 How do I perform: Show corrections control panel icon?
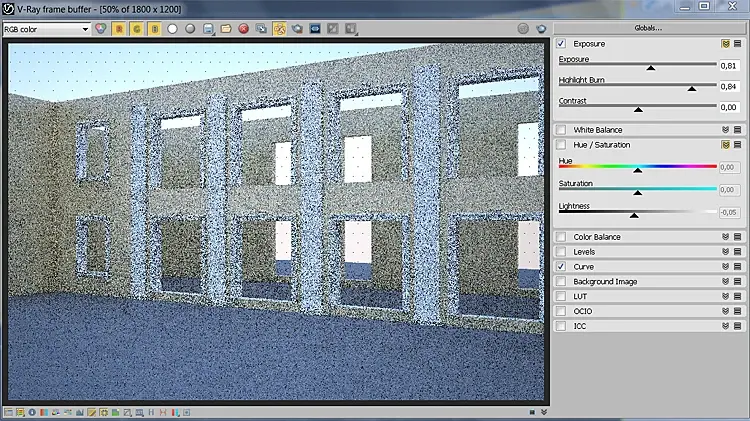click(x=8, y=412)
